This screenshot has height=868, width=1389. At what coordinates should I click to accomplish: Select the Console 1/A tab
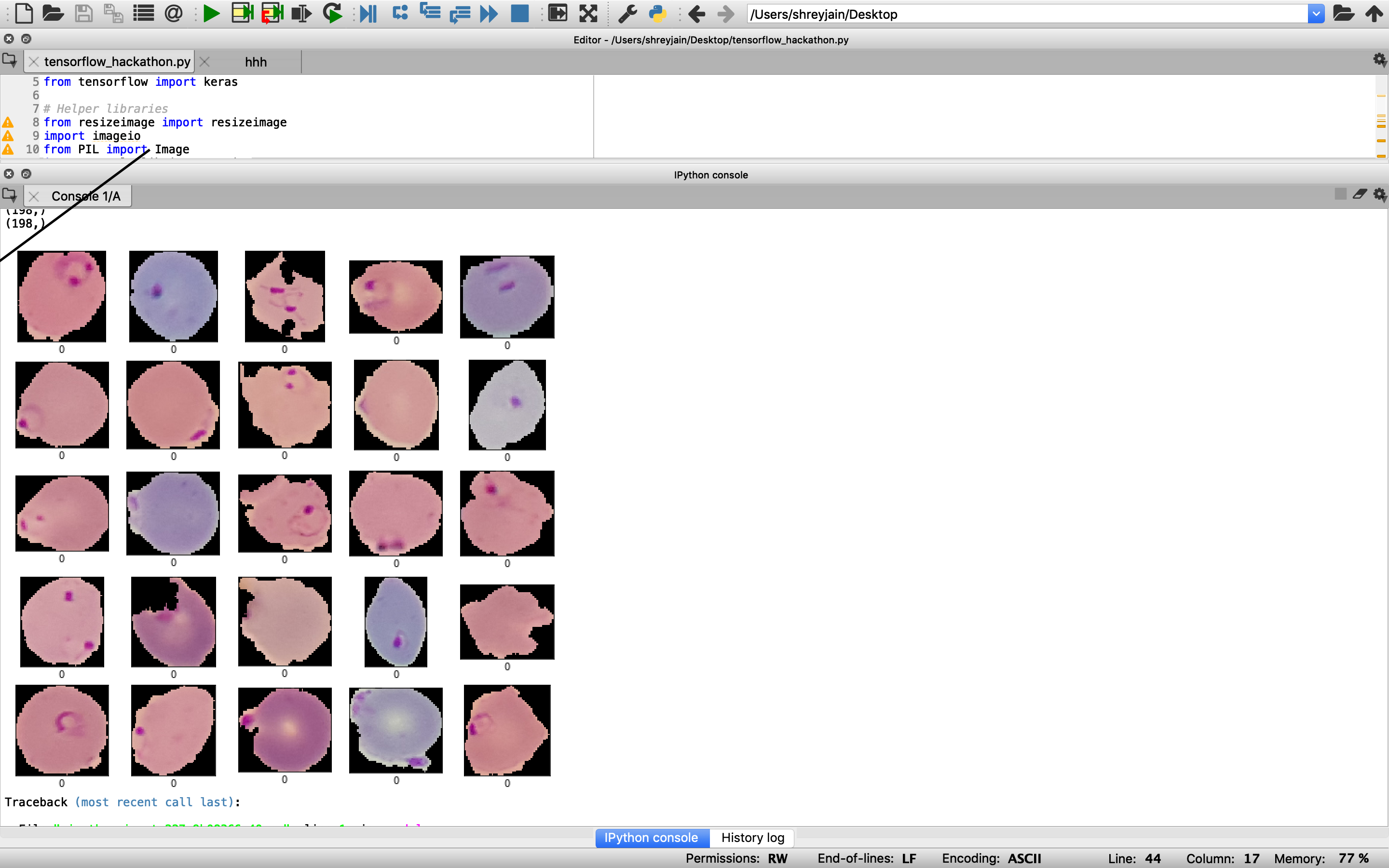click(x=85, y=196)
